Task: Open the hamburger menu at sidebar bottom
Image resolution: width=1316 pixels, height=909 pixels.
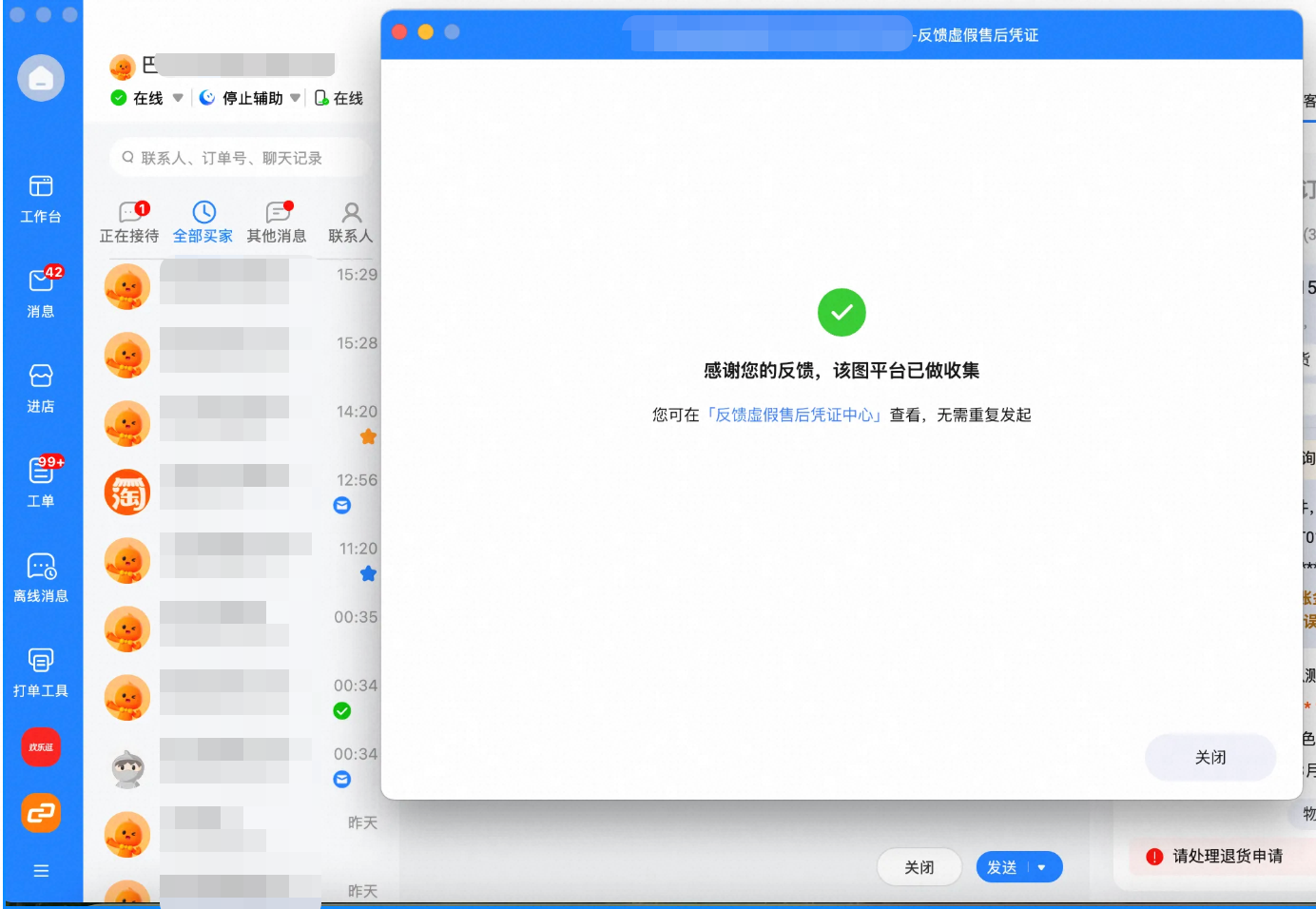Action: [41, 870]
